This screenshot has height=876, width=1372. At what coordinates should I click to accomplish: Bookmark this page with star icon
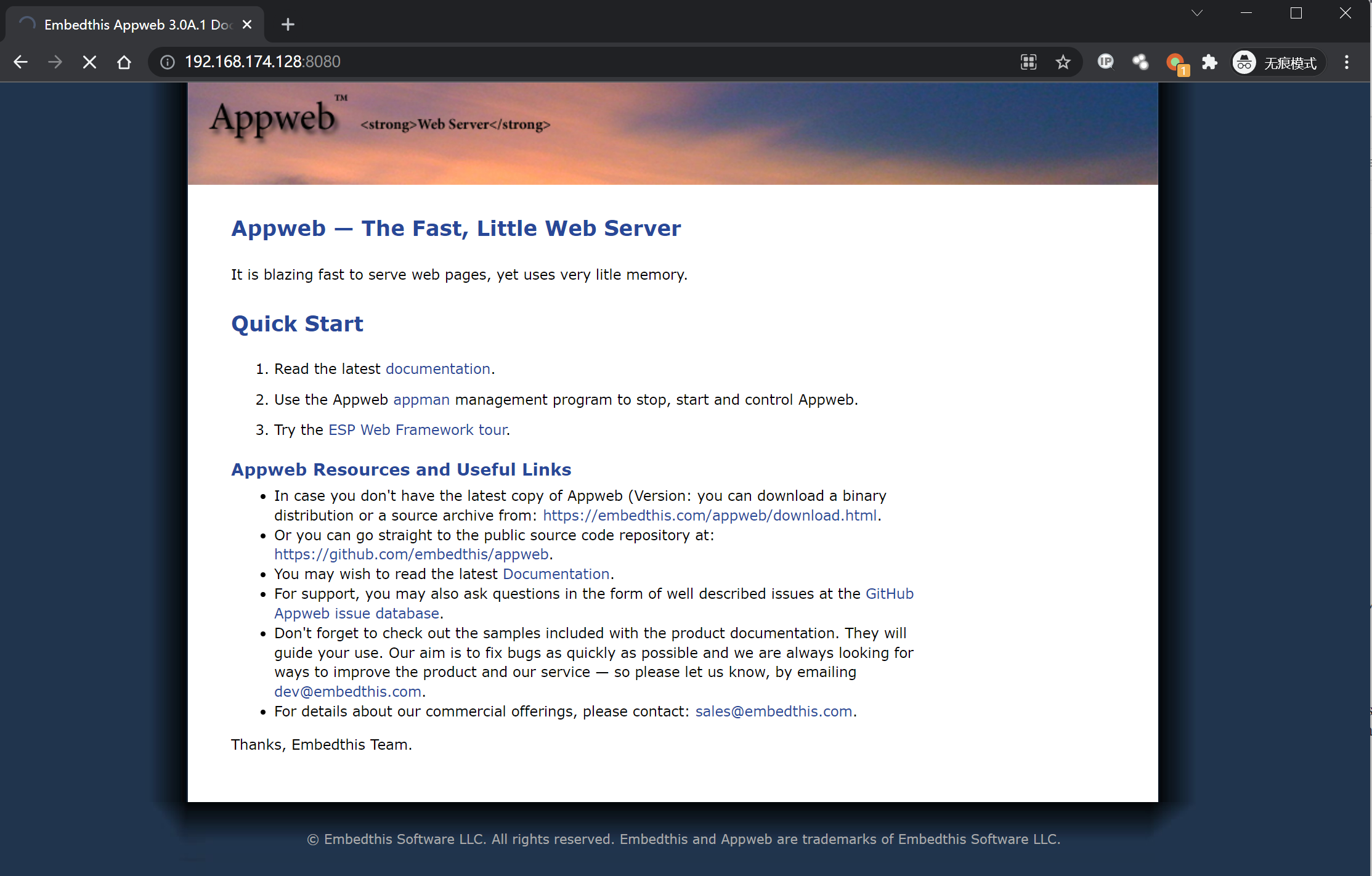tap(1063, 62)
